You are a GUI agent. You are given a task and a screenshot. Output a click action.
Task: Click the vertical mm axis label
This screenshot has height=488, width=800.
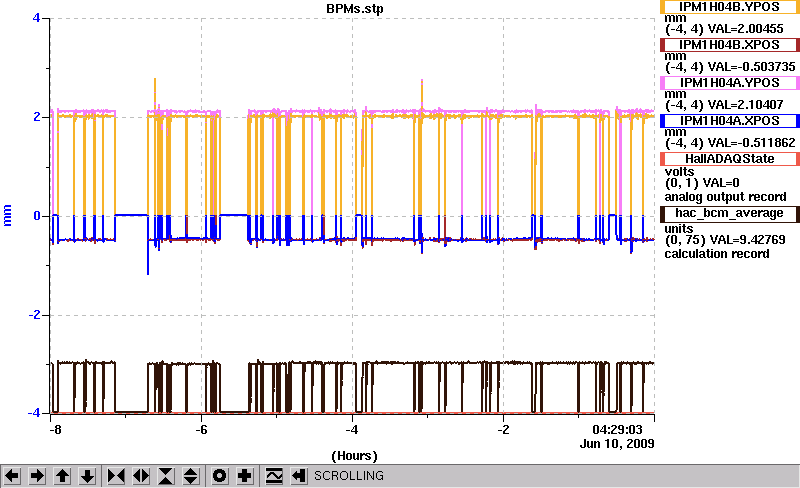click(8, 215)
